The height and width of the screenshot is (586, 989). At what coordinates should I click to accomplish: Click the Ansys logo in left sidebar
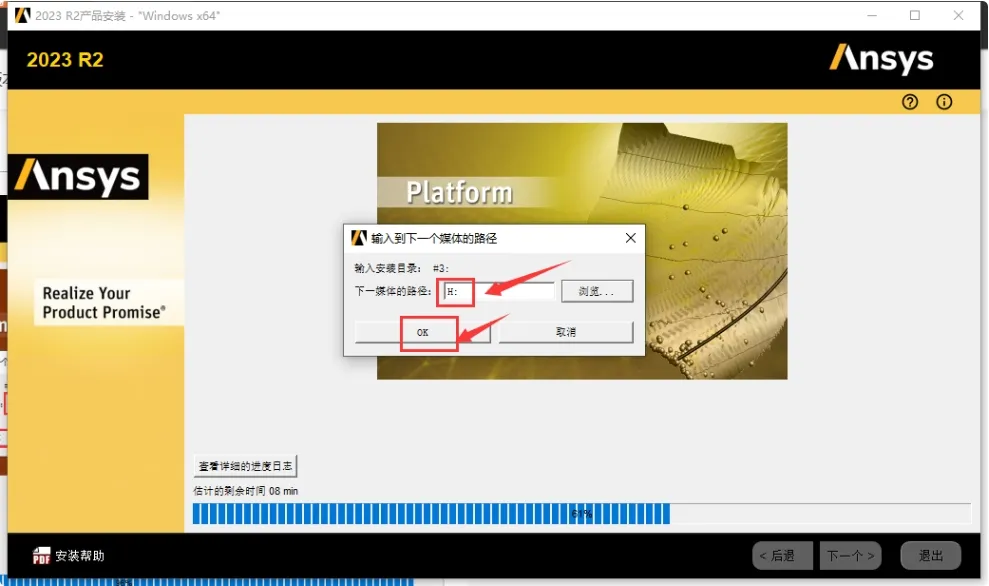click(x=78, y=177)
